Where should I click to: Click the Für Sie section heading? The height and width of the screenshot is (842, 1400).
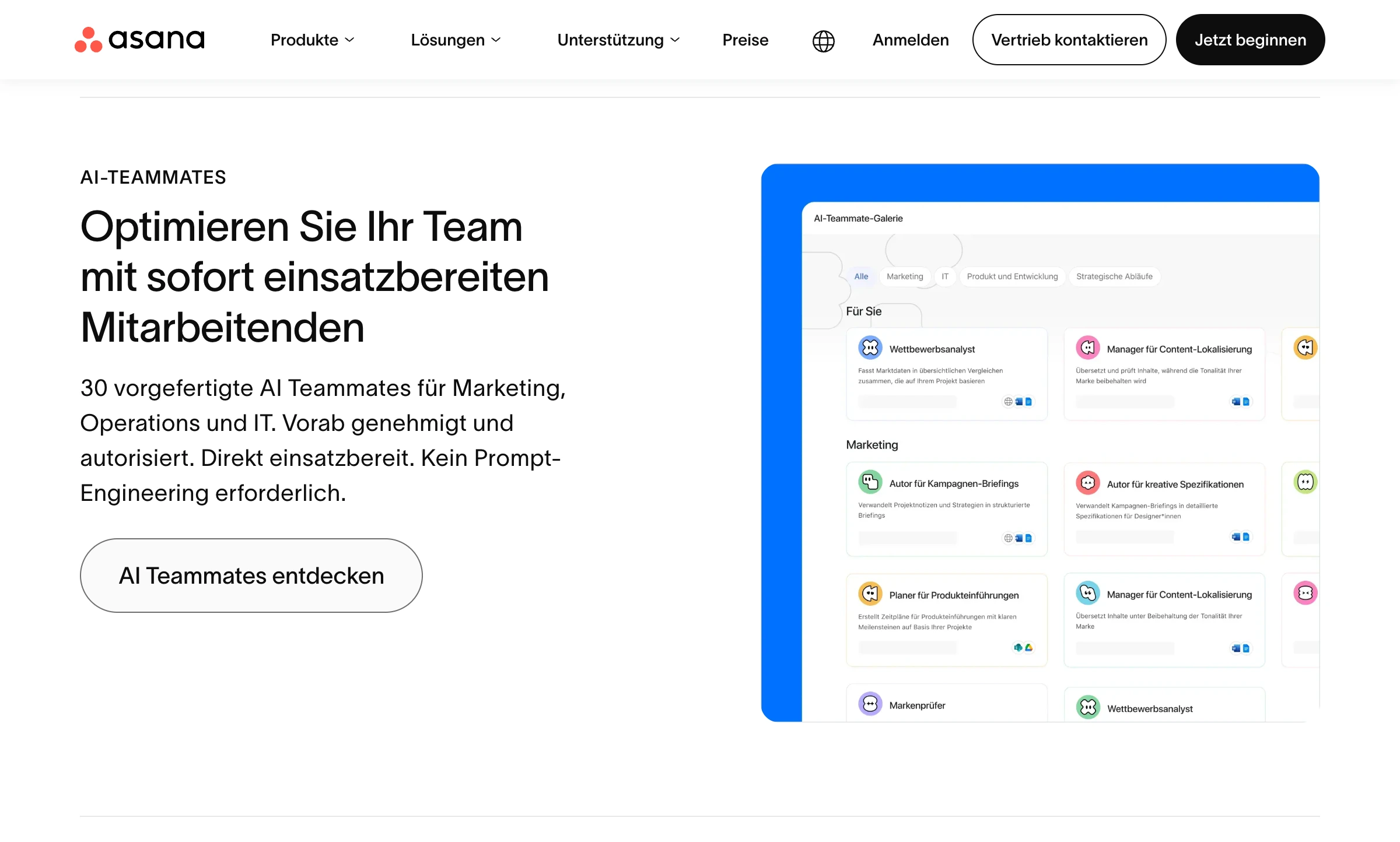tap(863, 311)
